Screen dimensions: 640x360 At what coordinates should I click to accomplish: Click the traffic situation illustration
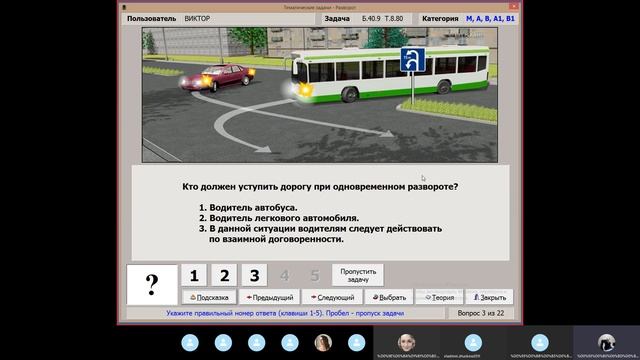(x=320, y=95)
